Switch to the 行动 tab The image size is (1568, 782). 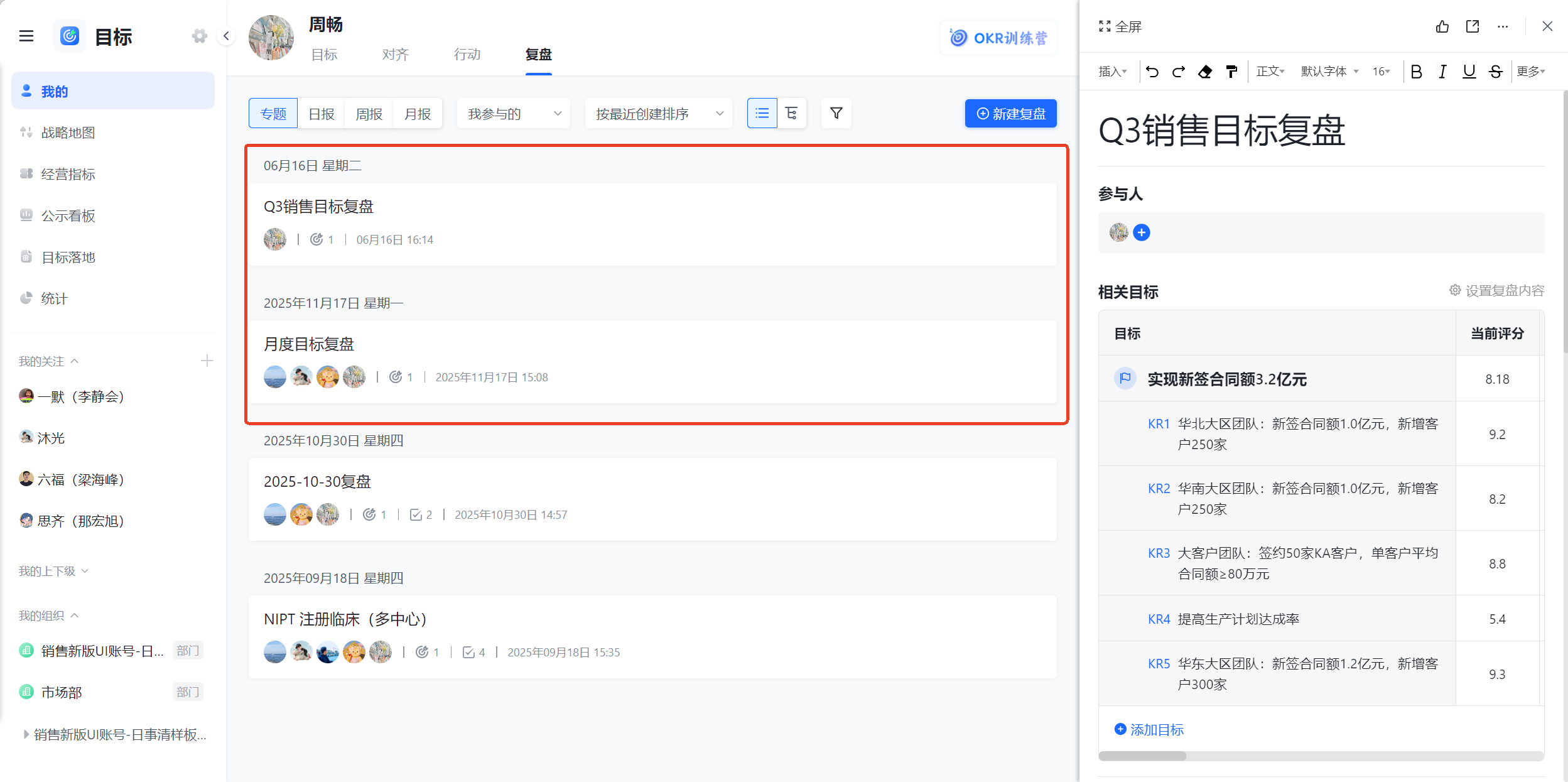click(467, 55)
